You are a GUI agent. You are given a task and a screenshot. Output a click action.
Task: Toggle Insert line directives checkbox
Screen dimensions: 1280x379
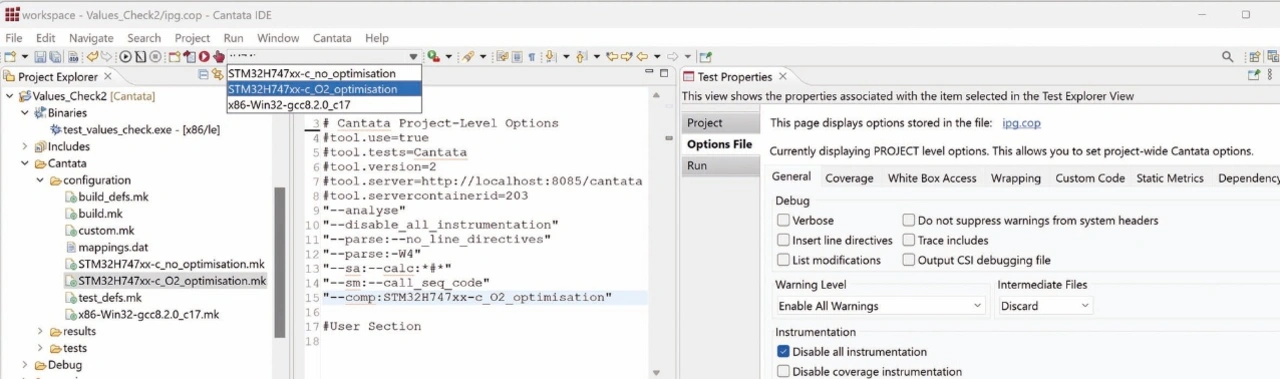(x=783, y=240)
